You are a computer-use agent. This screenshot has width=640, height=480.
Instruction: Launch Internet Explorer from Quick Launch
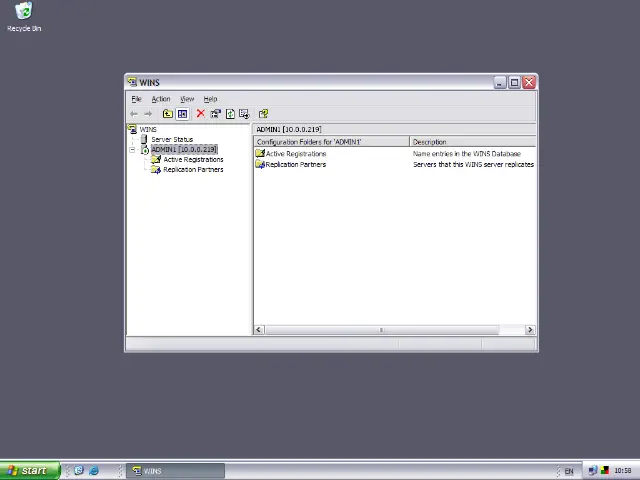[94, 471]
